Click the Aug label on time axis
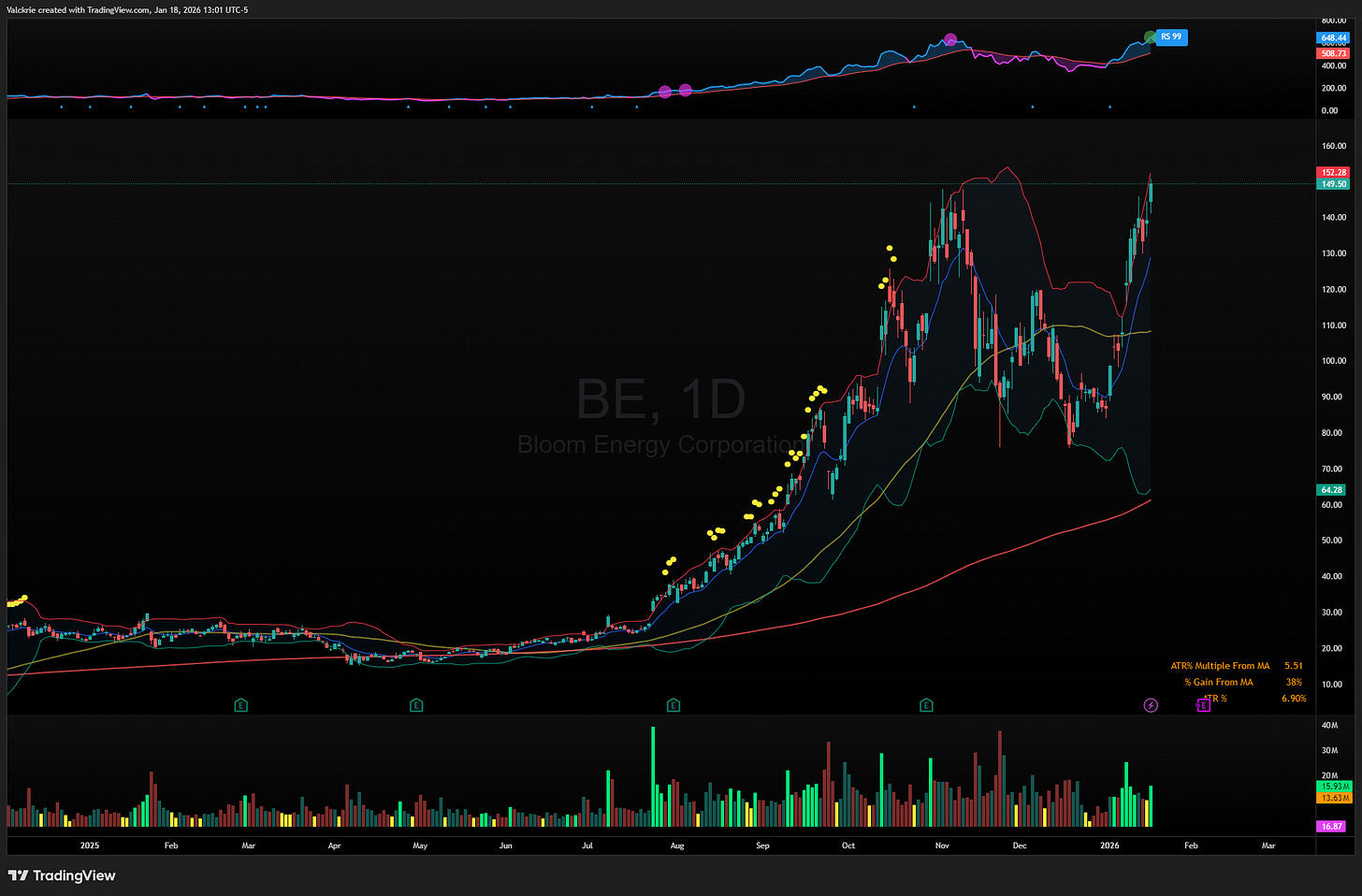This screenshot has width=1362, height=896. click(677, 845)
